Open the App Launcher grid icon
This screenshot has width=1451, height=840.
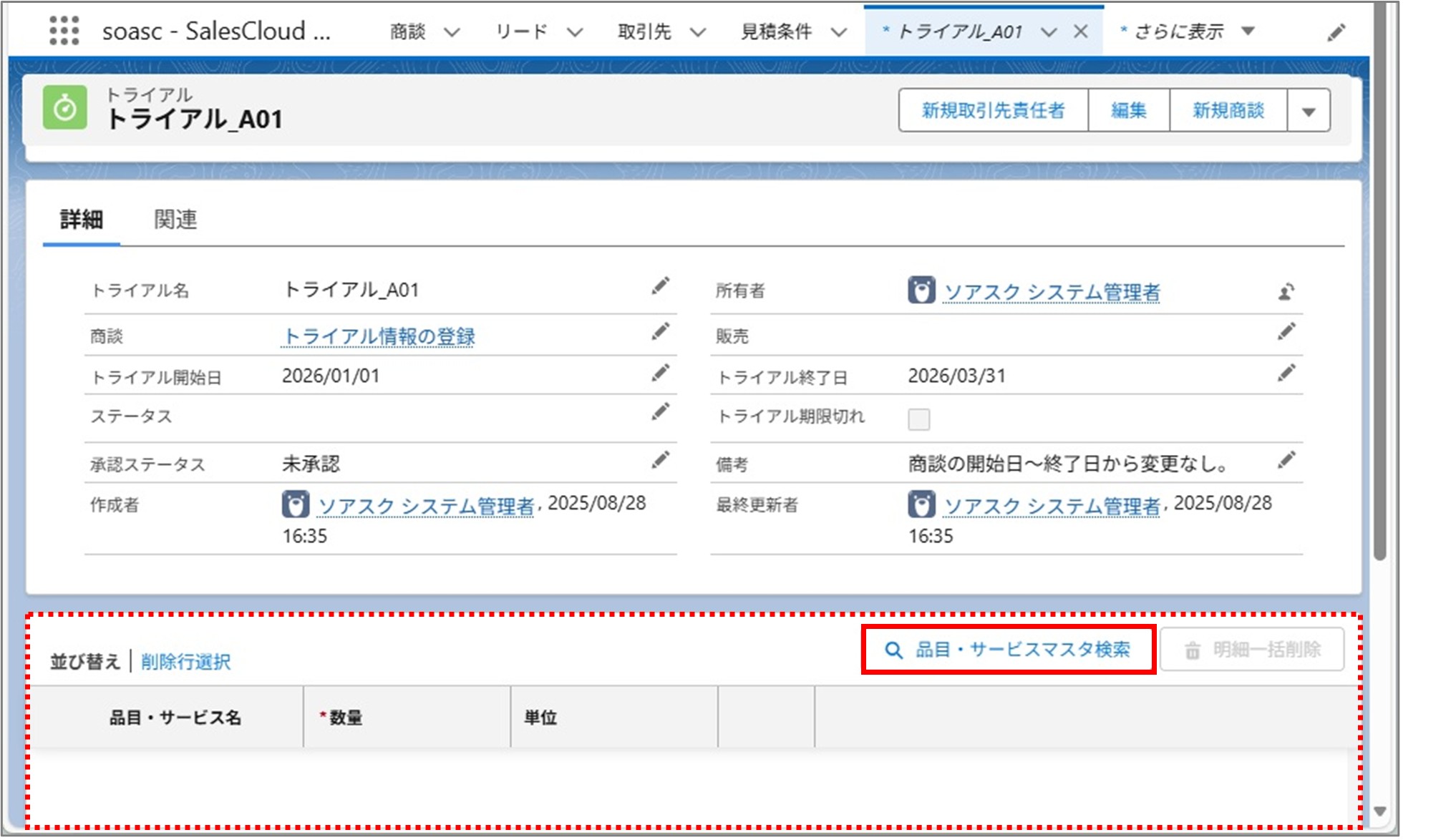coord(64,31)
